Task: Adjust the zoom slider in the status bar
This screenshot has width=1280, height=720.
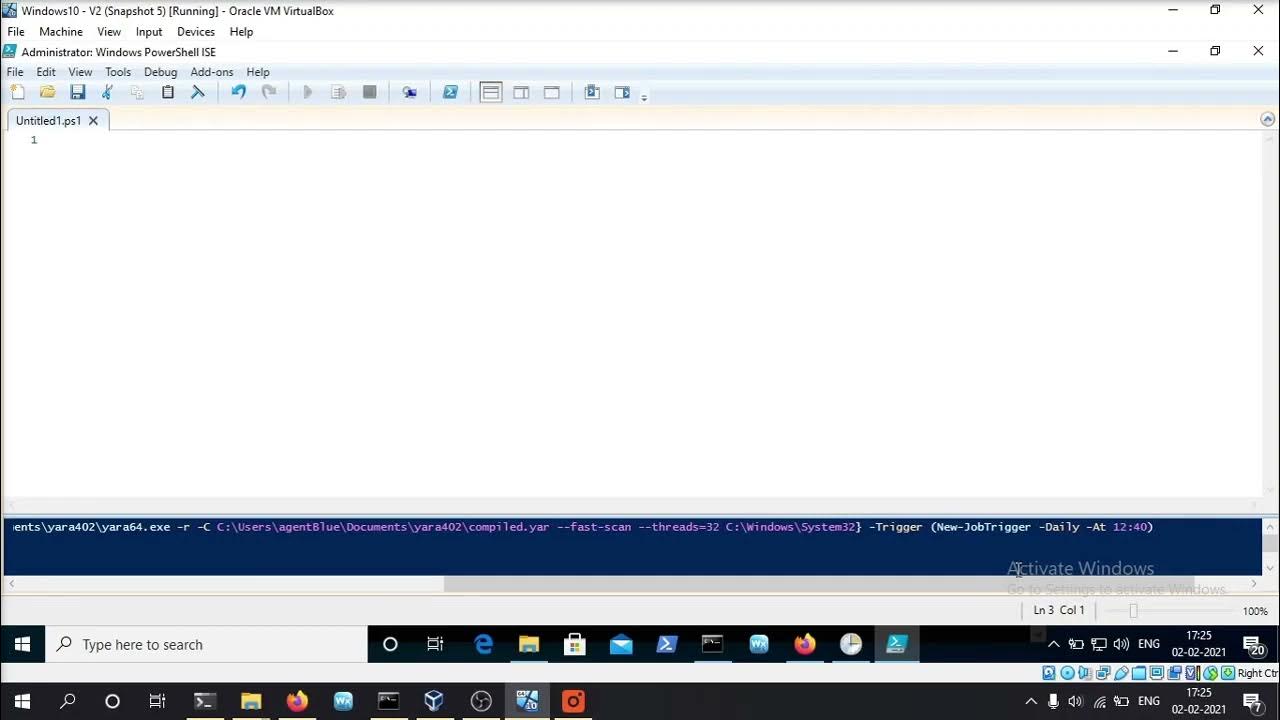Action: tap(1133, 610)
